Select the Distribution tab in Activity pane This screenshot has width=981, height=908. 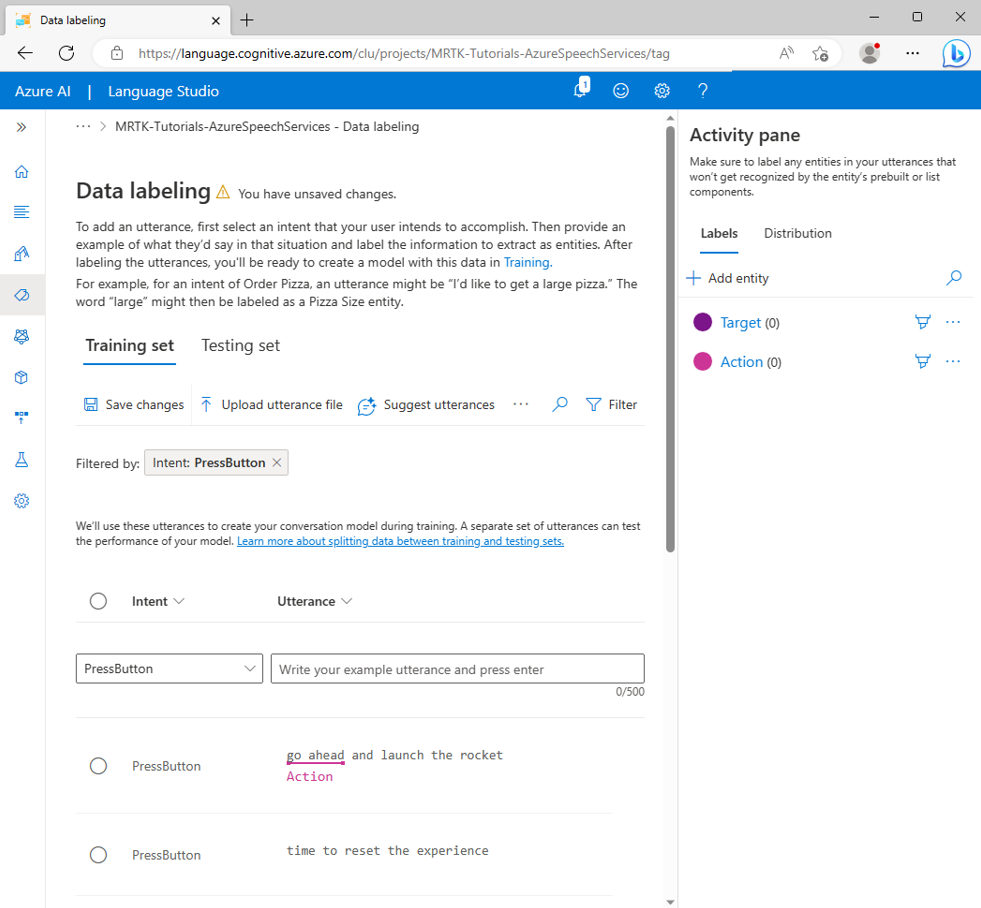(798, 233)
